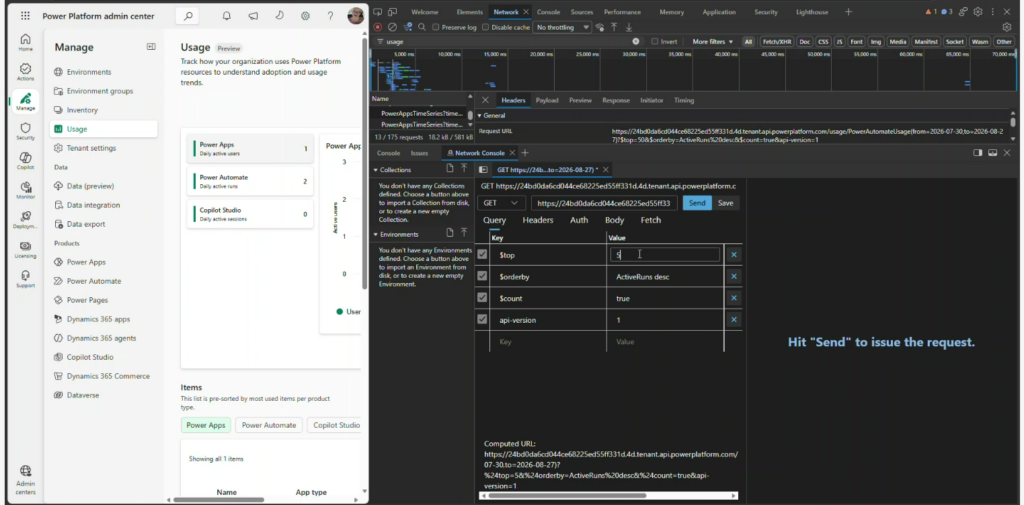Switch to the Elements DevTools tab
Image resolution: width=1024 pixels, height=505 pixels.
pos(470,12)
